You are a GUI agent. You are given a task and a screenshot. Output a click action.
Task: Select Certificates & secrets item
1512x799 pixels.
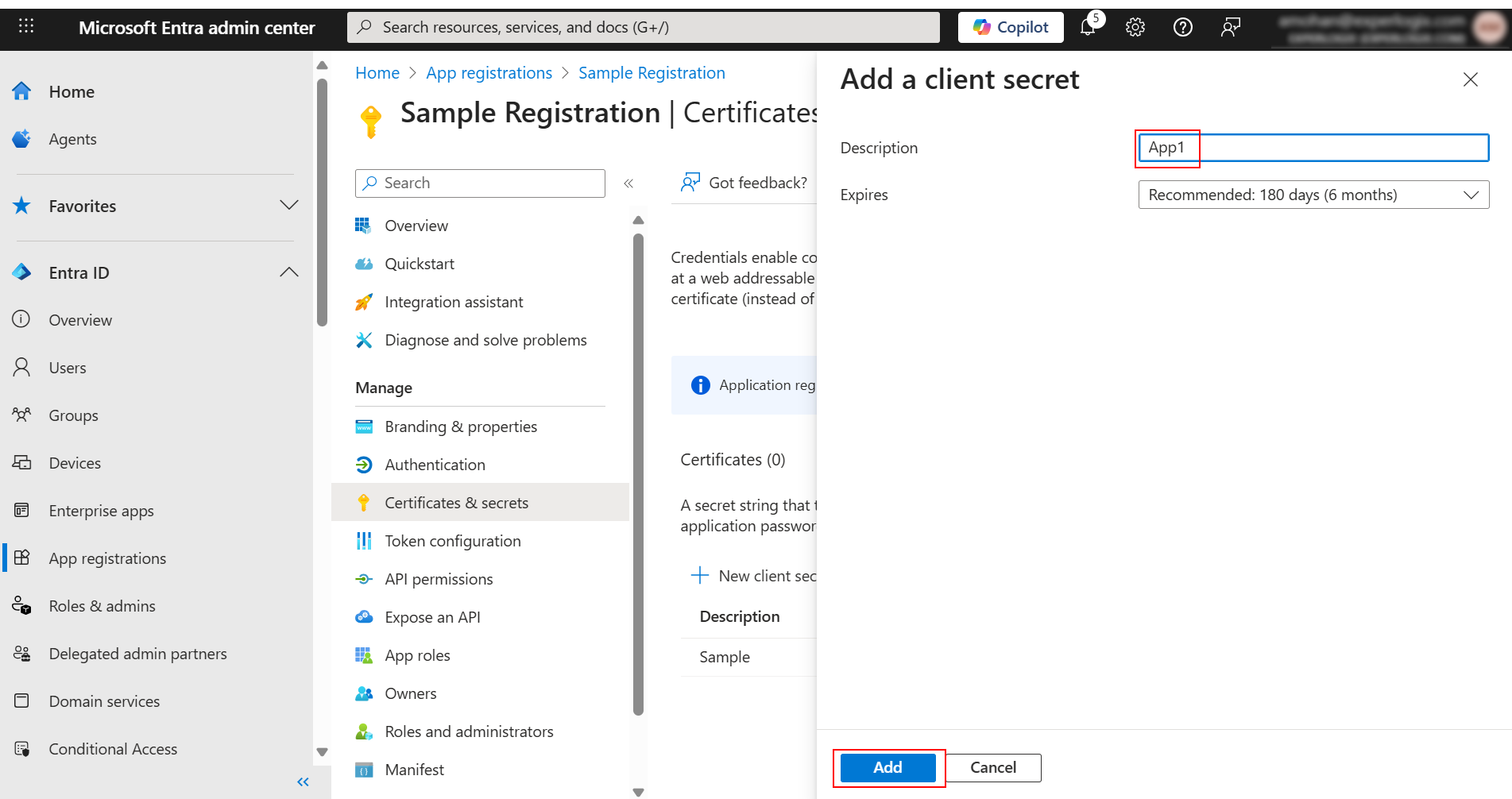point(480,503)
